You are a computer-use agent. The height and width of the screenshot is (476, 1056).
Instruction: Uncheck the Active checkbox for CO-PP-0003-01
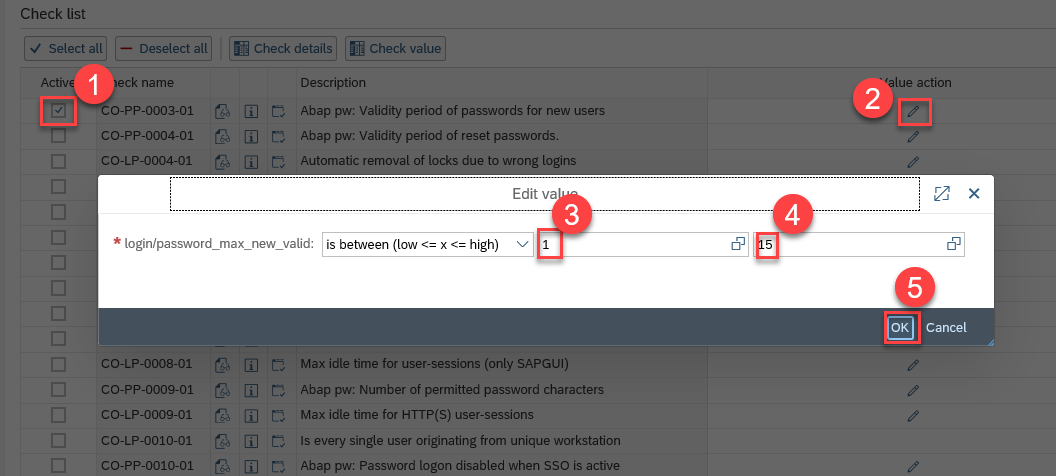click(59, 111)
